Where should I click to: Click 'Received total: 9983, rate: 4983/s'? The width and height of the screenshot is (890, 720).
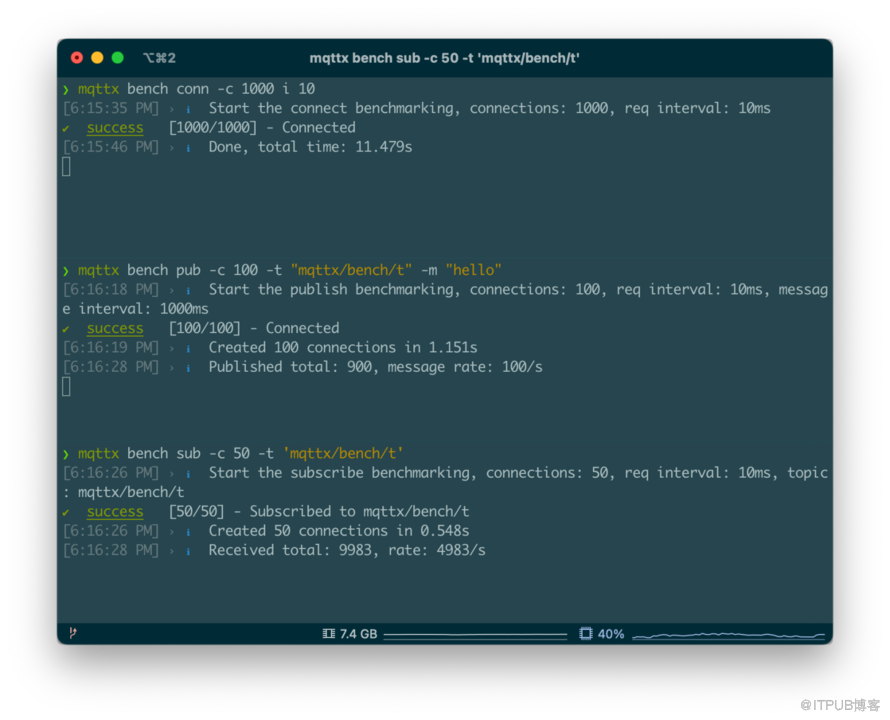point(347,550)
